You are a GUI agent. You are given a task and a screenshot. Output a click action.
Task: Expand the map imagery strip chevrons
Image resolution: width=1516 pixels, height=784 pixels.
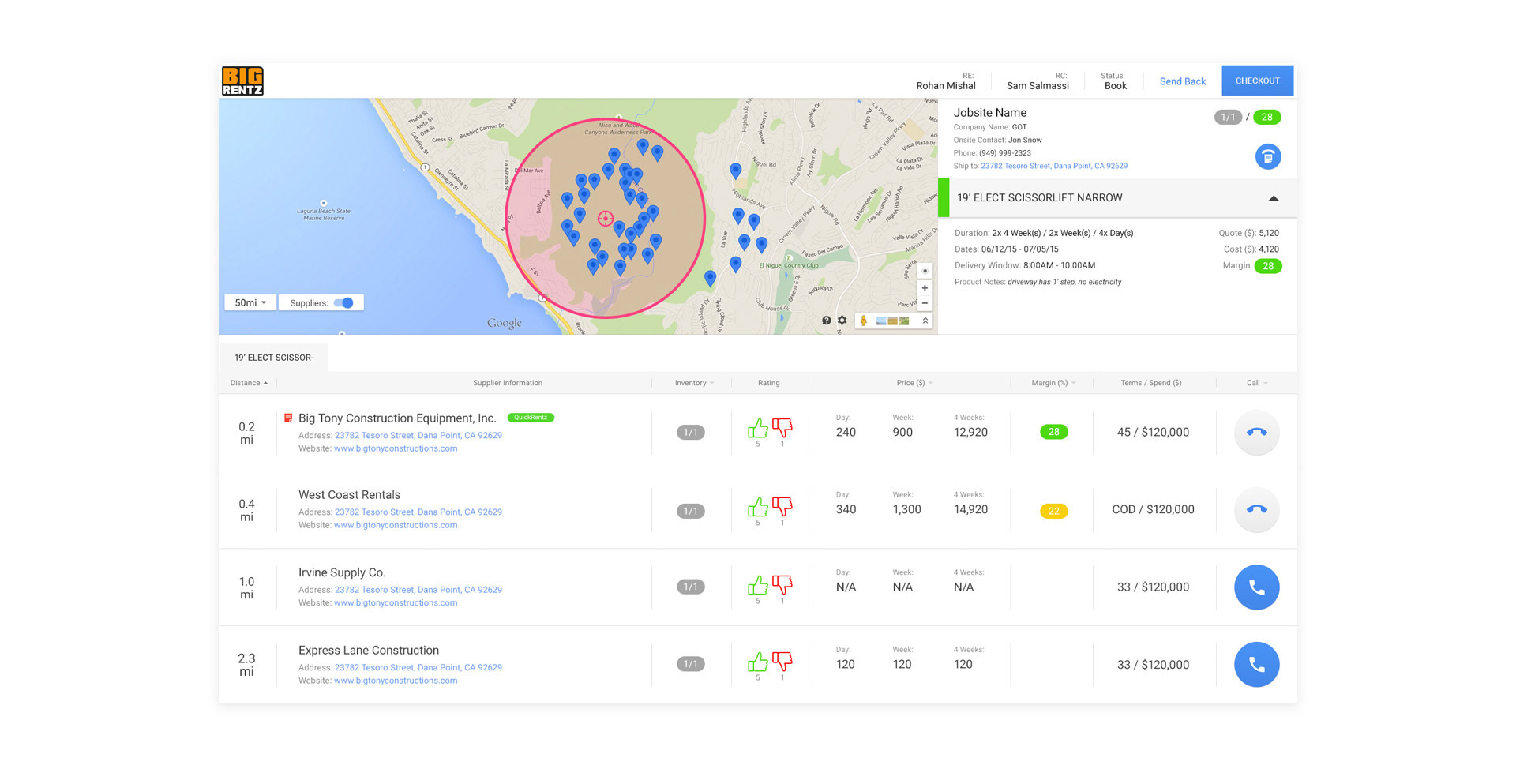pos(925,321)
